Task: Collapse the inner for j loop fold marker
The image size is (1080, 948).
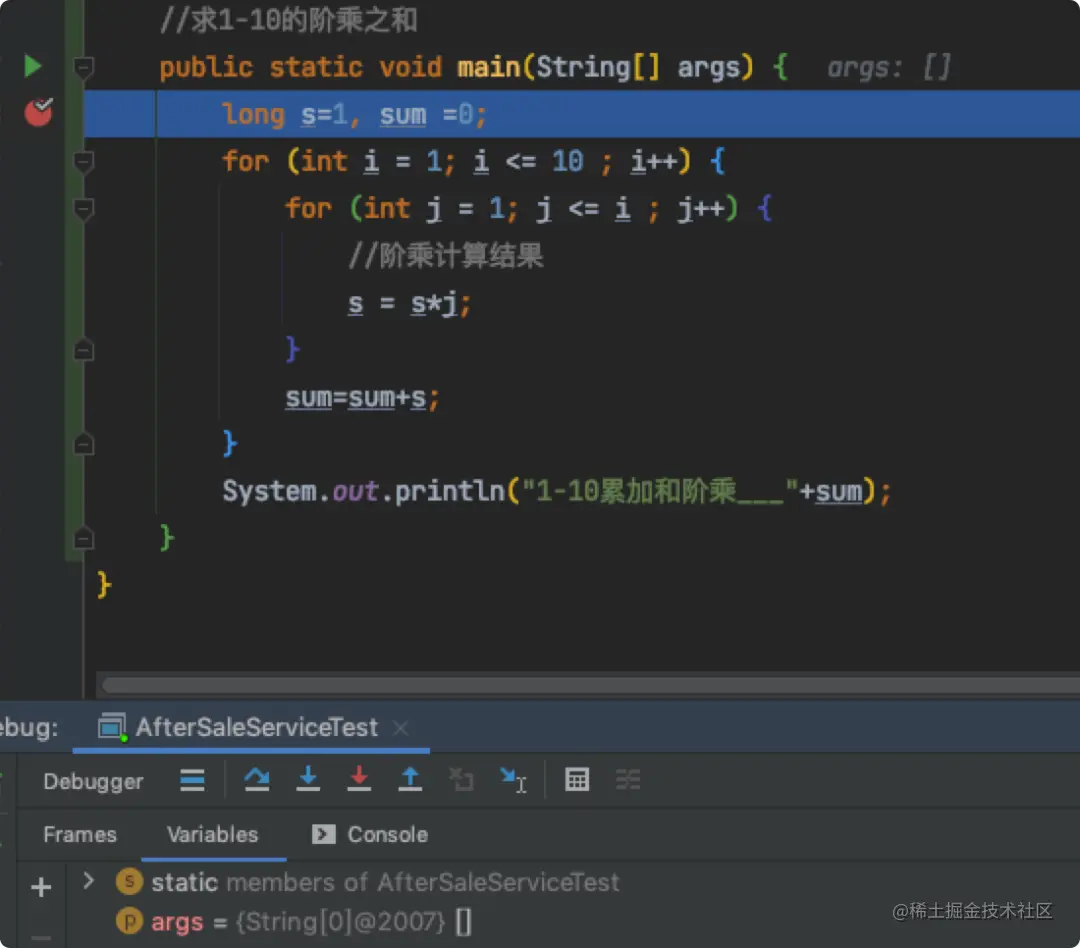Action: (x=83, y=209)
